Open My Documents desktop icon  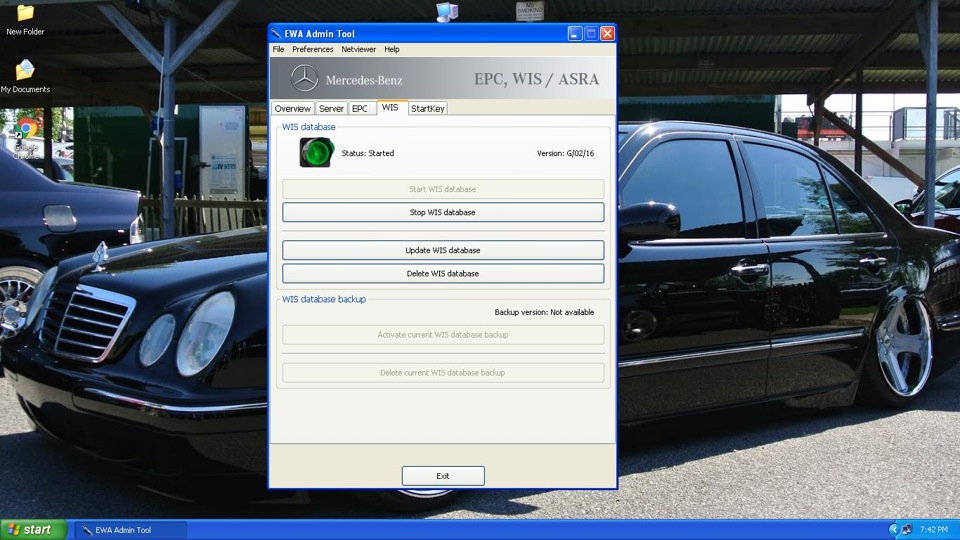pyautogui.click(x=25, y=76)
